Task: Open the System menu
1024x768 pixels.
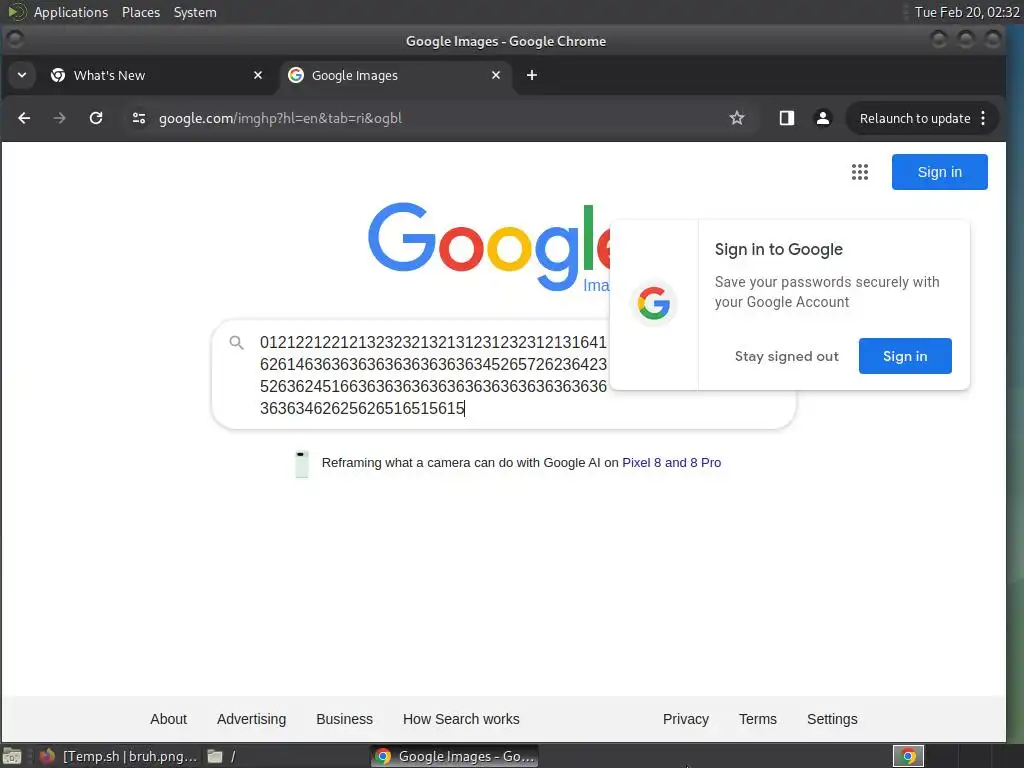Action: pyautogui.click(x=195, y=12)
